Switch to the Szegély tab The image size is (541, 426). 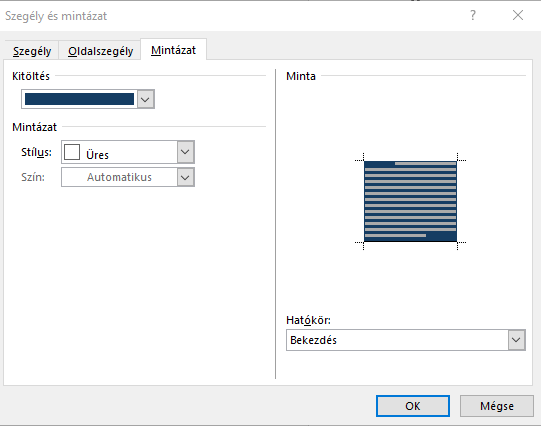click(x=32, y=51)
